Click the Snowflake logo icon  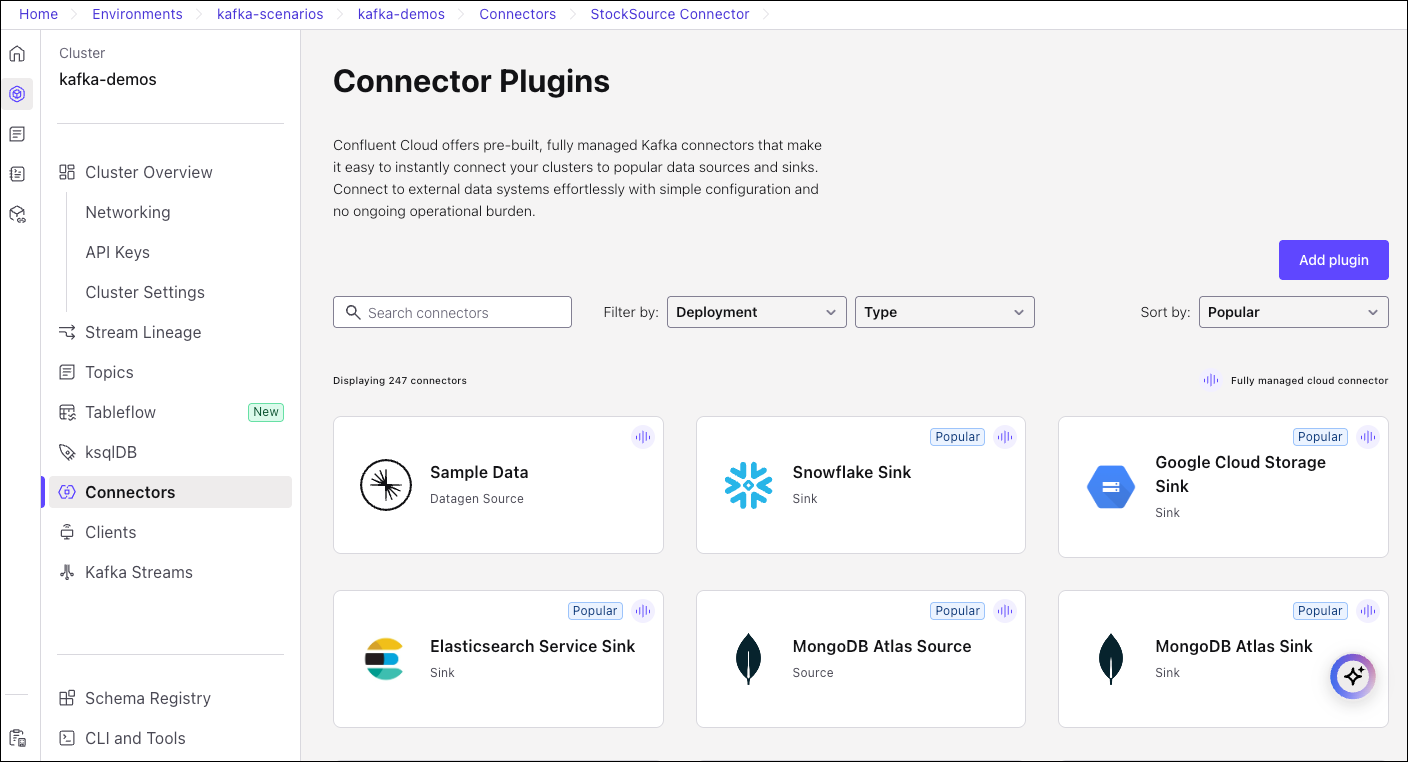748,485
